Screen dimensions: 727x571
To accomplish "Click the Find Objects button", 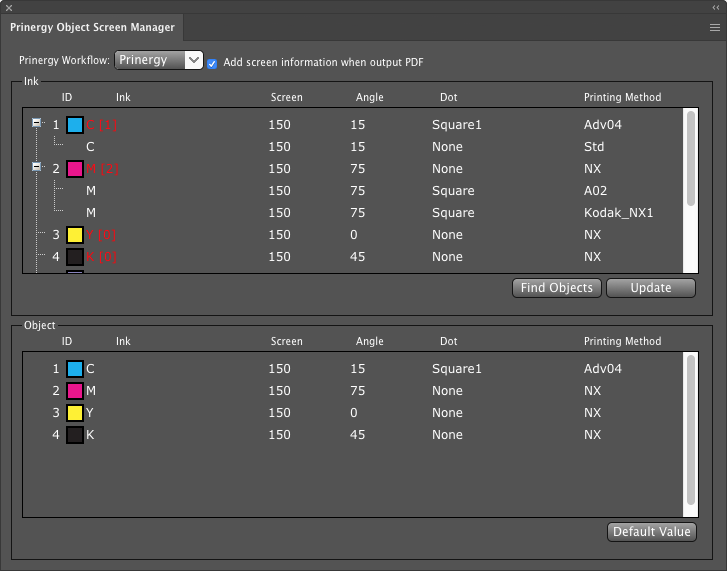I will [x=557, y=288].
